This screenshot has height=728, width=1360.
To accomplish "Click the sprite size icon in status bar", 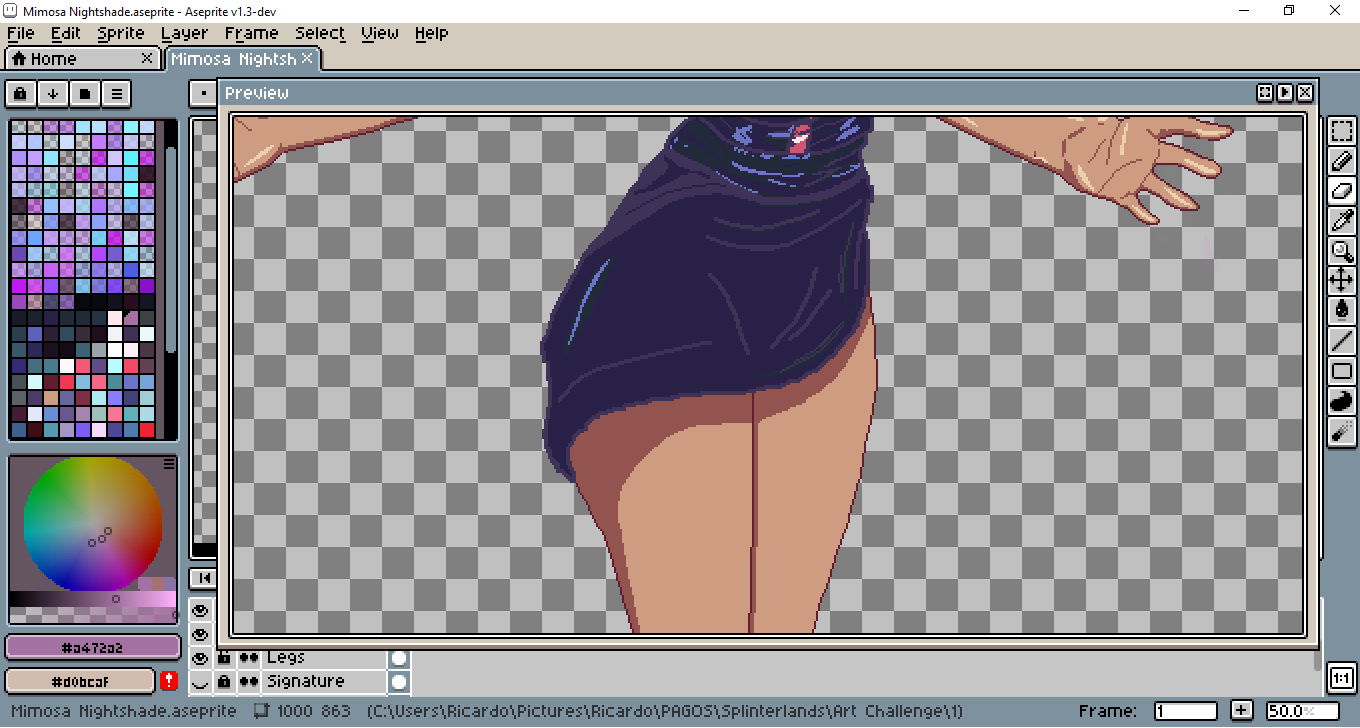I will (x=262, y=711).
